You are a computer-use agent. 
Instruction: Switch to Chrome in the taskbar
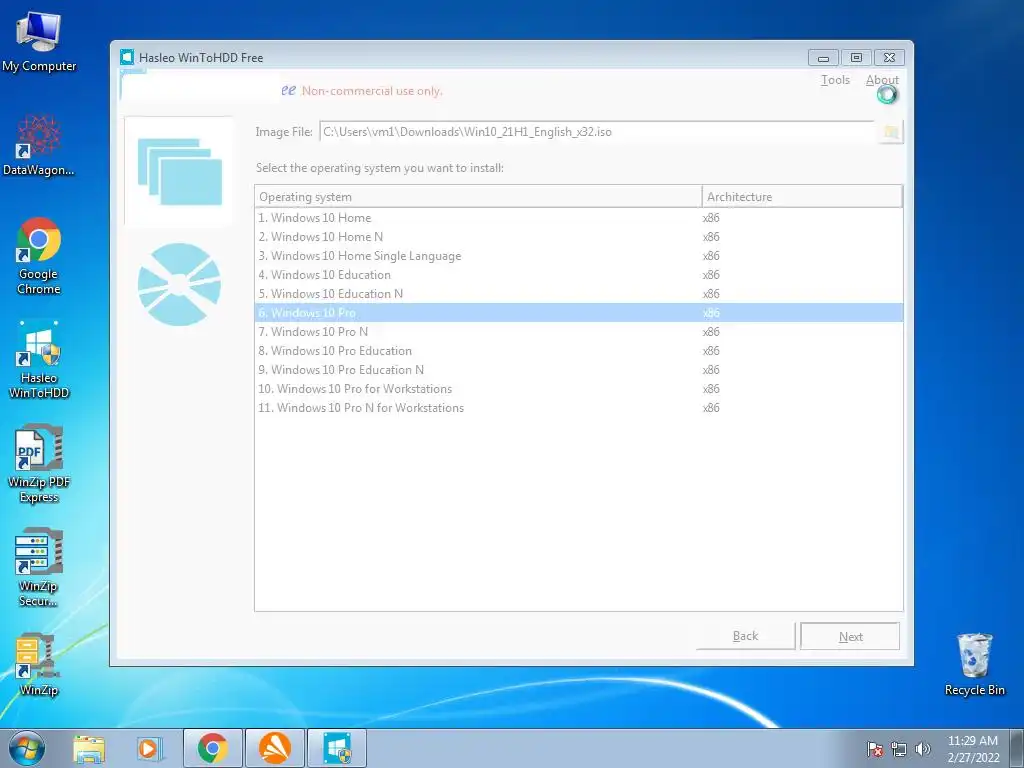(213, 748)
